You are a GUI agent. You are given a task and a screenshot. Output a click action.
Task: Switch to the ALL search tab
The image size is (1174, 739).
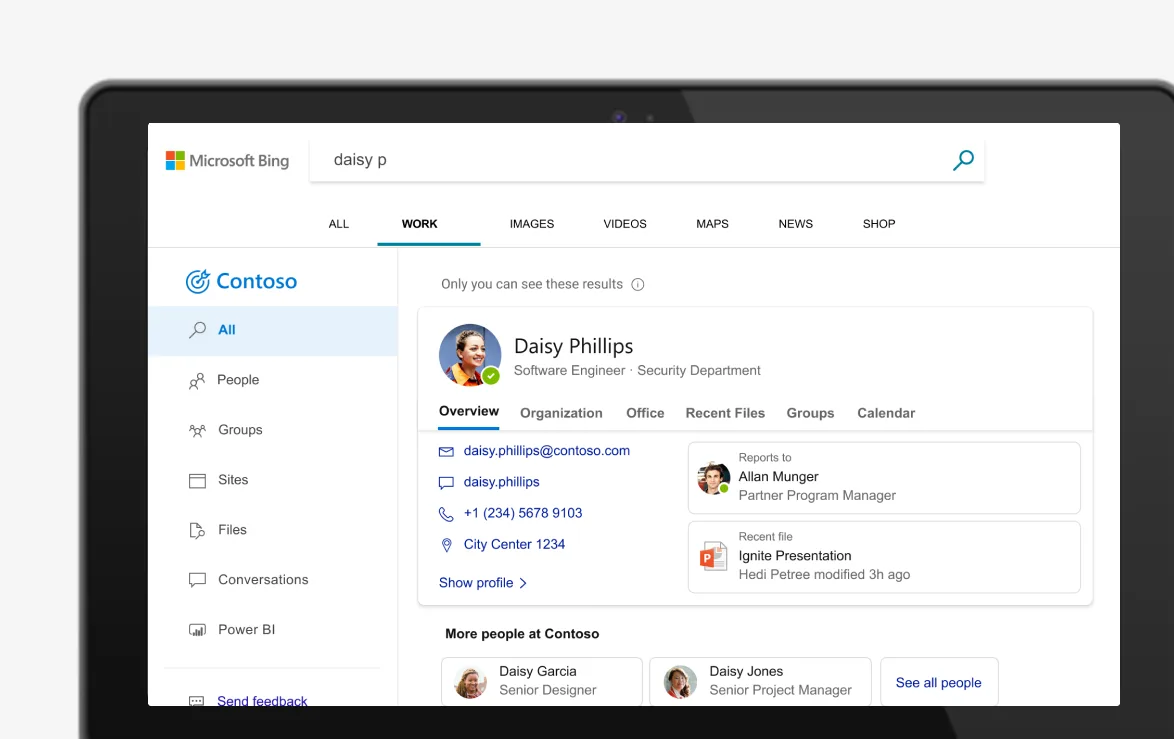[x=338, y=224]
